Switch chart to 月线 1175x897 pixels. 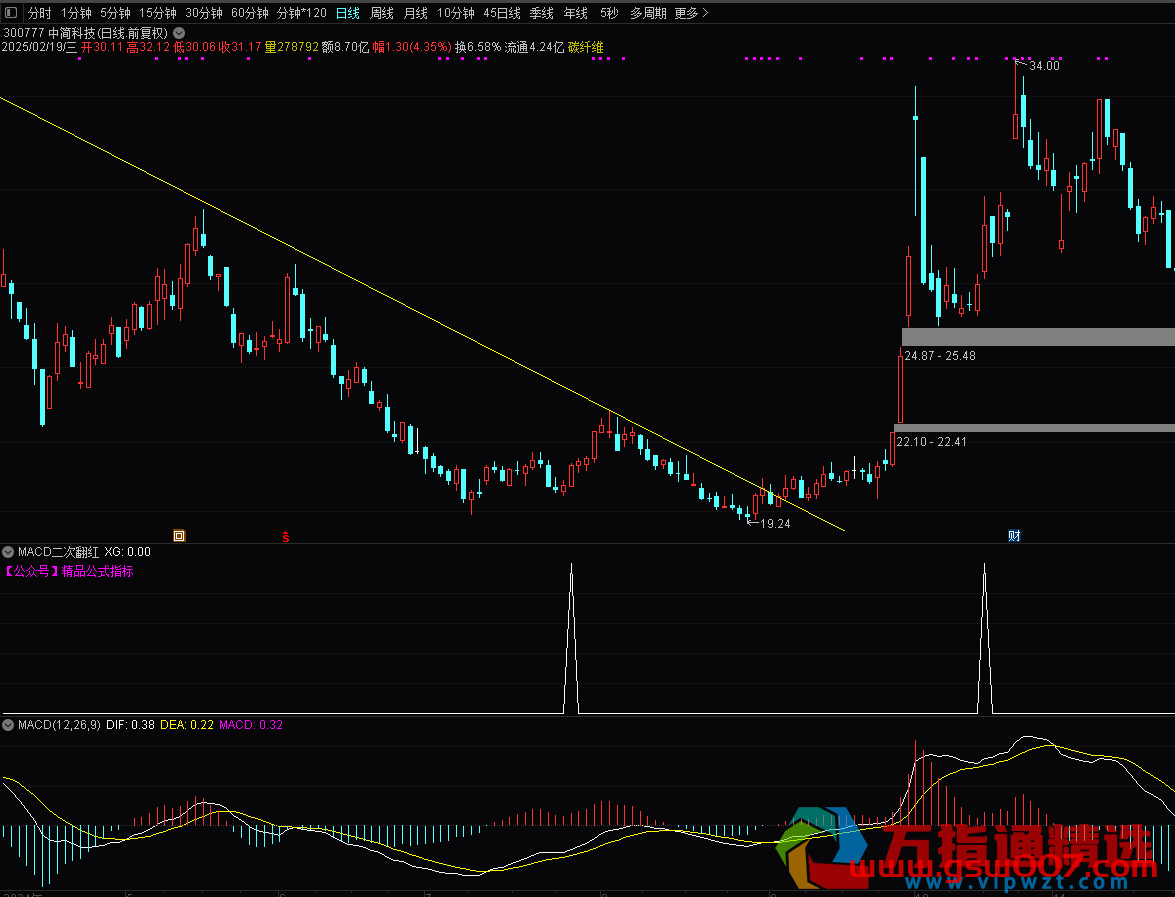(x=416, y=13)
